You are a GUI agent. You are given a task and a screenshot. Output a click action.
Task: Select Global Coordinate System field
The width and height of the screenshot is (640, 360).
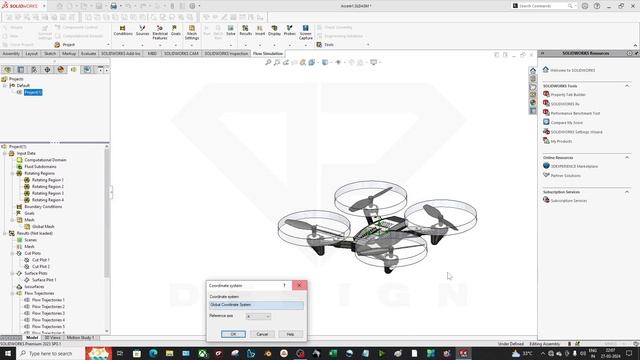tap(256, 305)
